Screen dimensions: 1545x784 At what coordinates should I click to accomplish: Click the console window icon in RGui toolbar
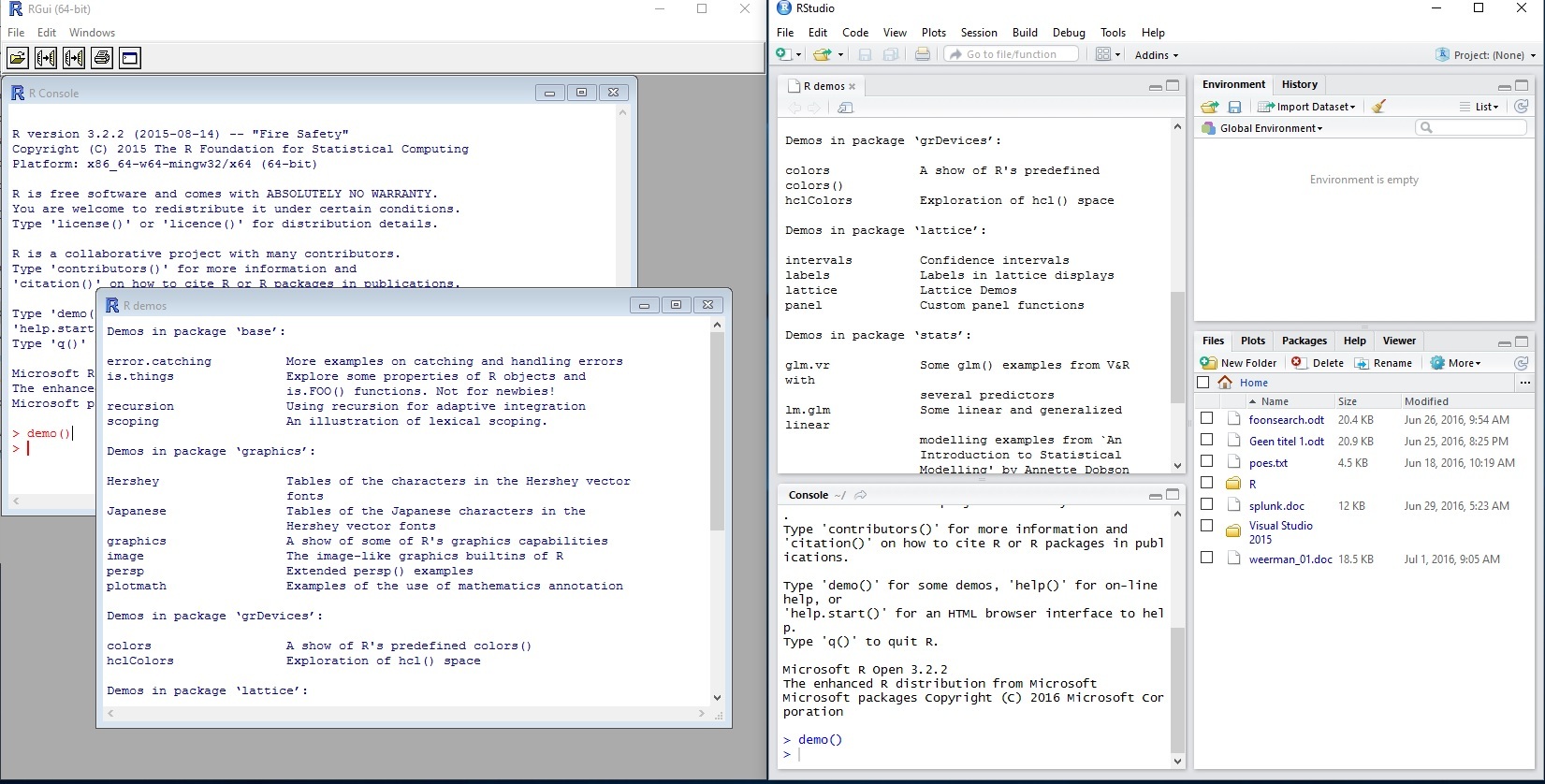click(x=130, y=58)
